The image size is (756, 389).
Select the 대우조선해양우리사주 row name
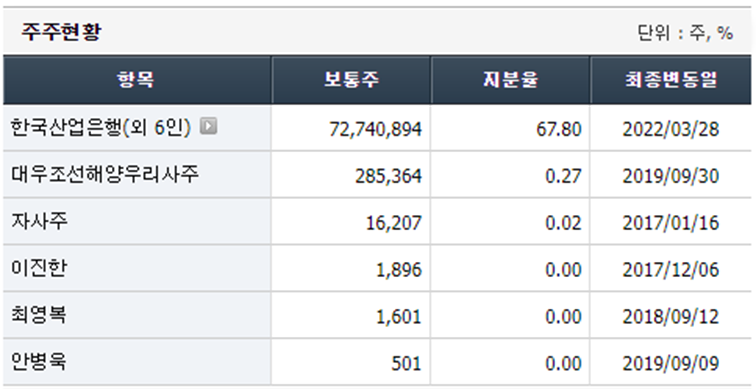click(105, 174)
